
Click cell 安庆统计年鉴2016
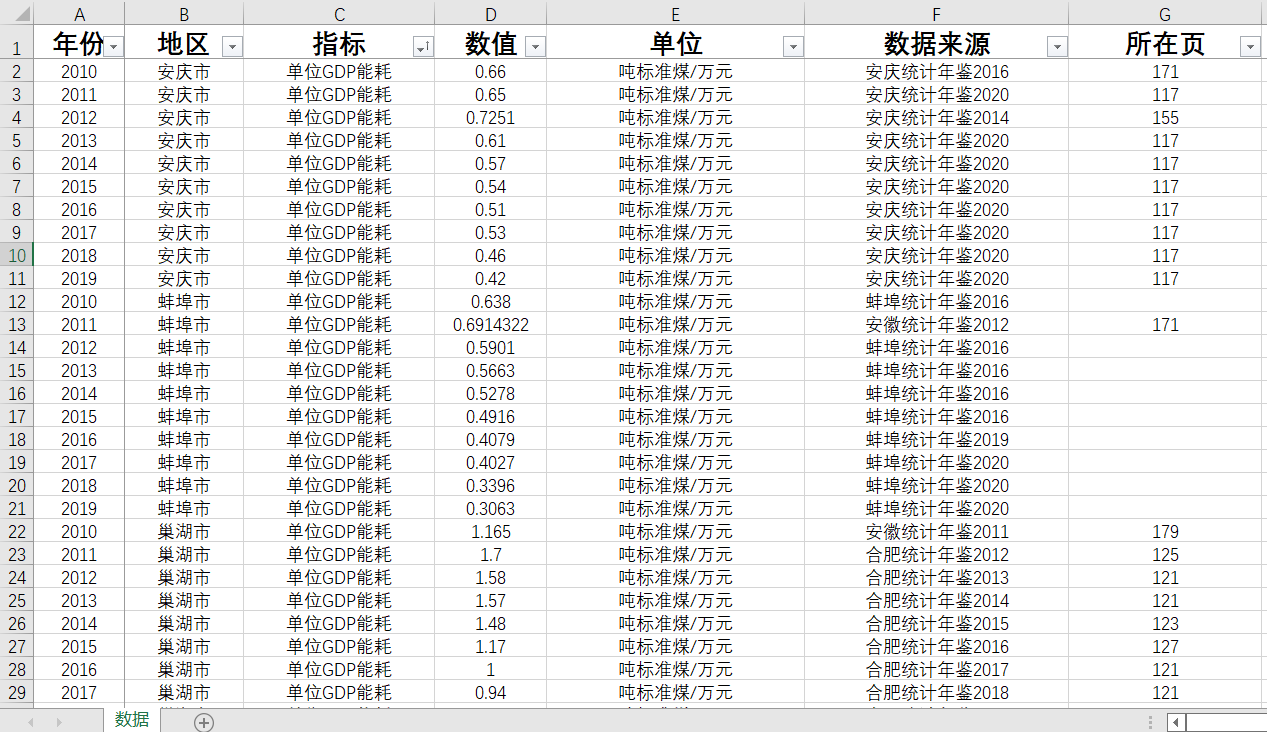pos(937,71)
